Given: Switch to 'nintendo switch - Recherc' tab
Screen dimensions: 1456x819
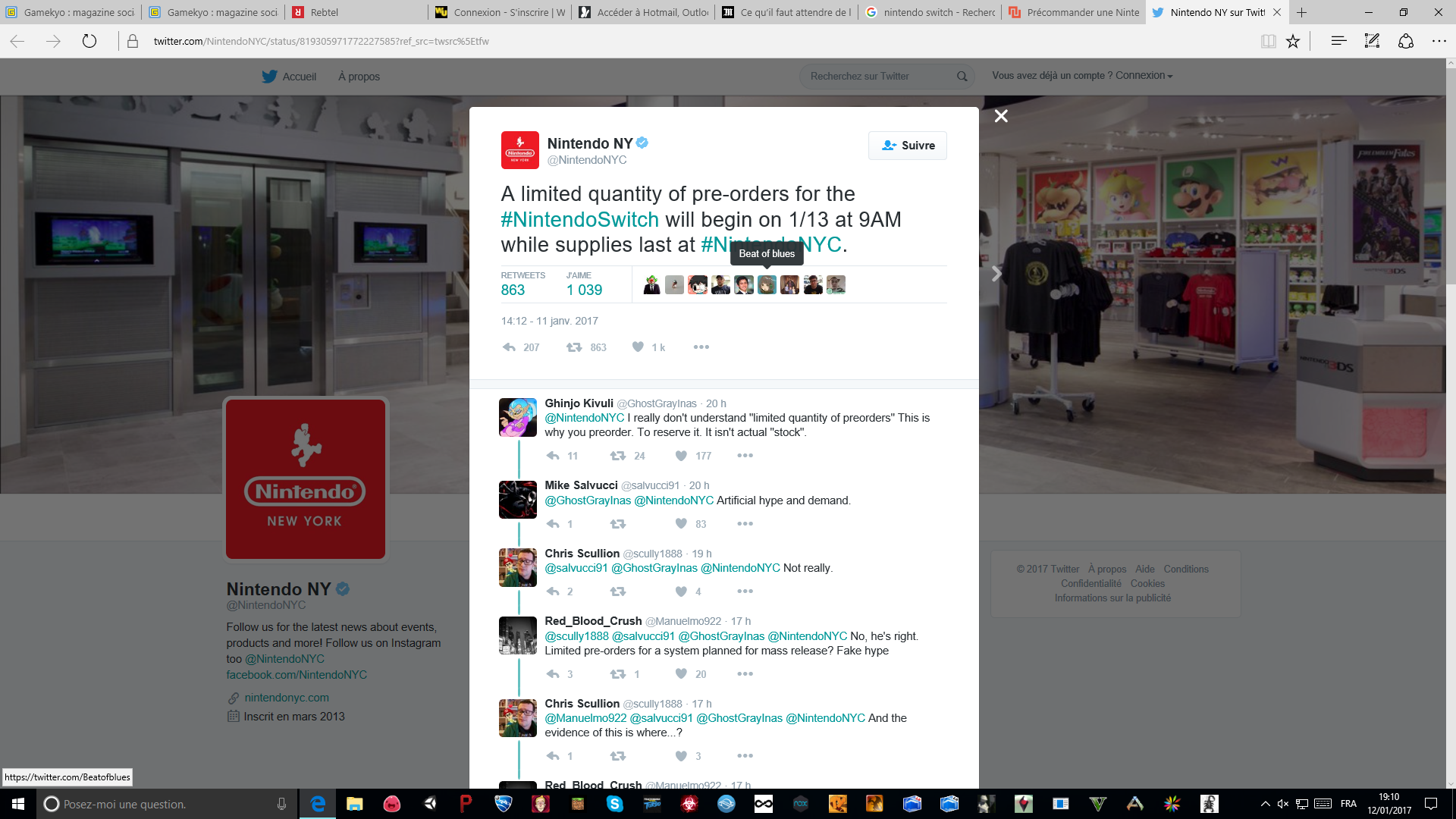Looking at the screenshot, I should [x=930, y=12].
